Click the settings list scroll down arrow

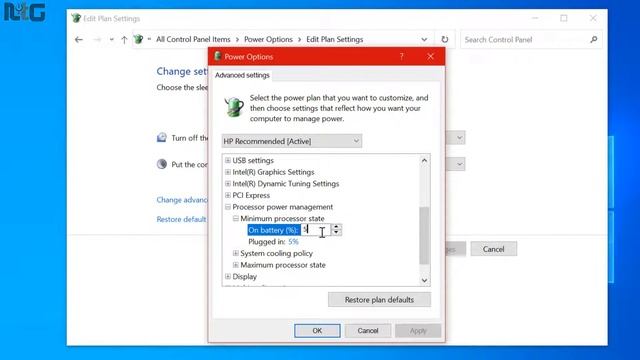pos(424,280)
